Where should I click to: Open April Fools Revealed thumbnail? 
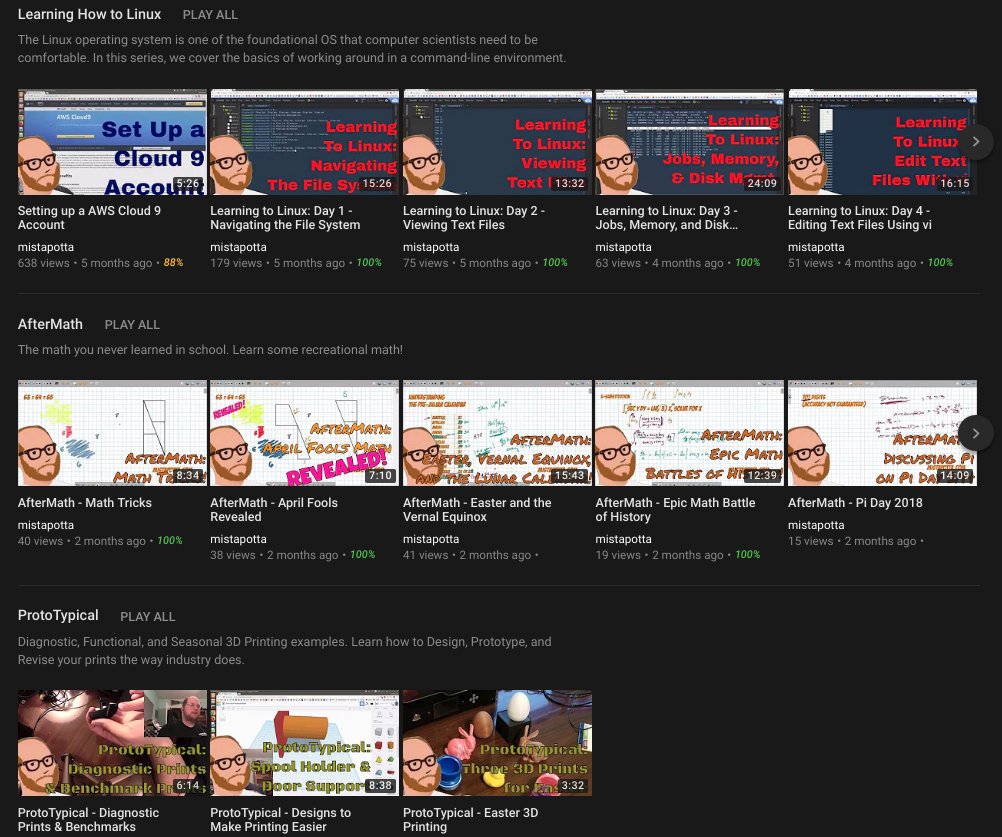point(304,433)
